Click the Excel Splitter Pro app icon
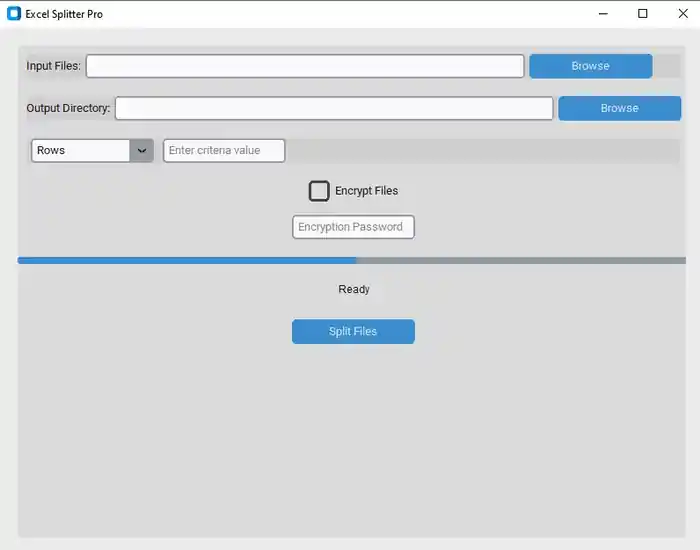This screenshot has width=700, height=550. pyautogui.click(x=14, y=14)
